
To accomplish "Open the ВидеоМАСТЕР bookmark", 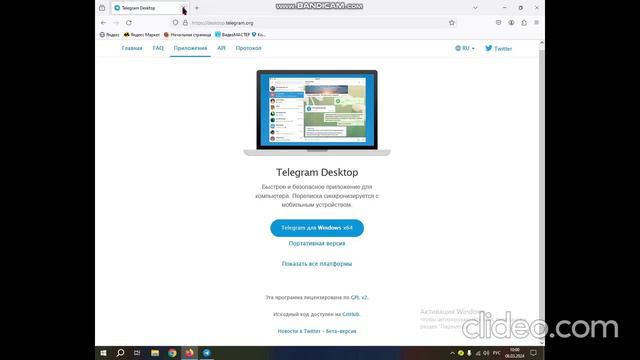I will click(x=232, y=35).
